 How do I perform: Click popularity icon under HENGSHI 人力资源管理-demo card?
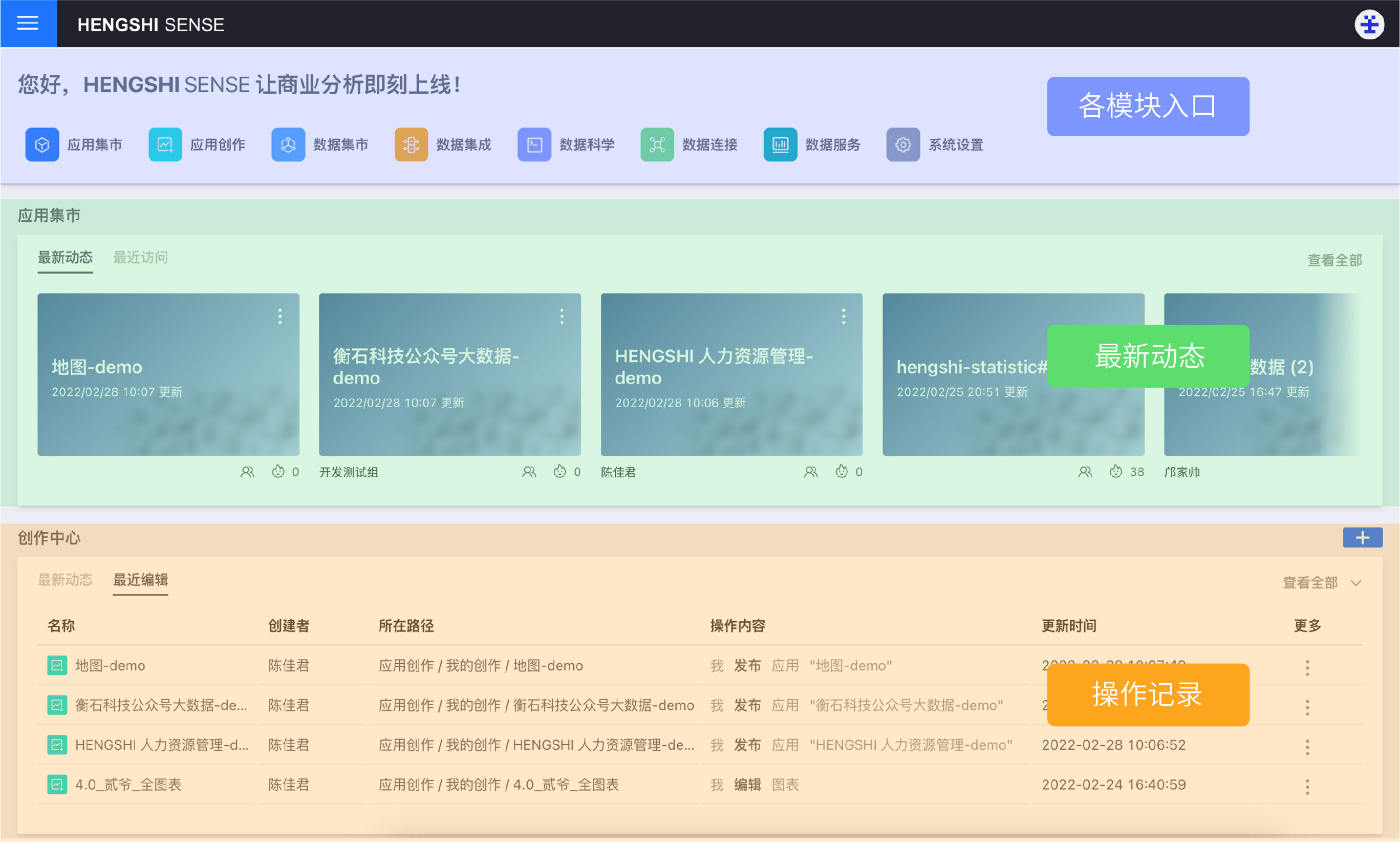(x=842, y=472)
